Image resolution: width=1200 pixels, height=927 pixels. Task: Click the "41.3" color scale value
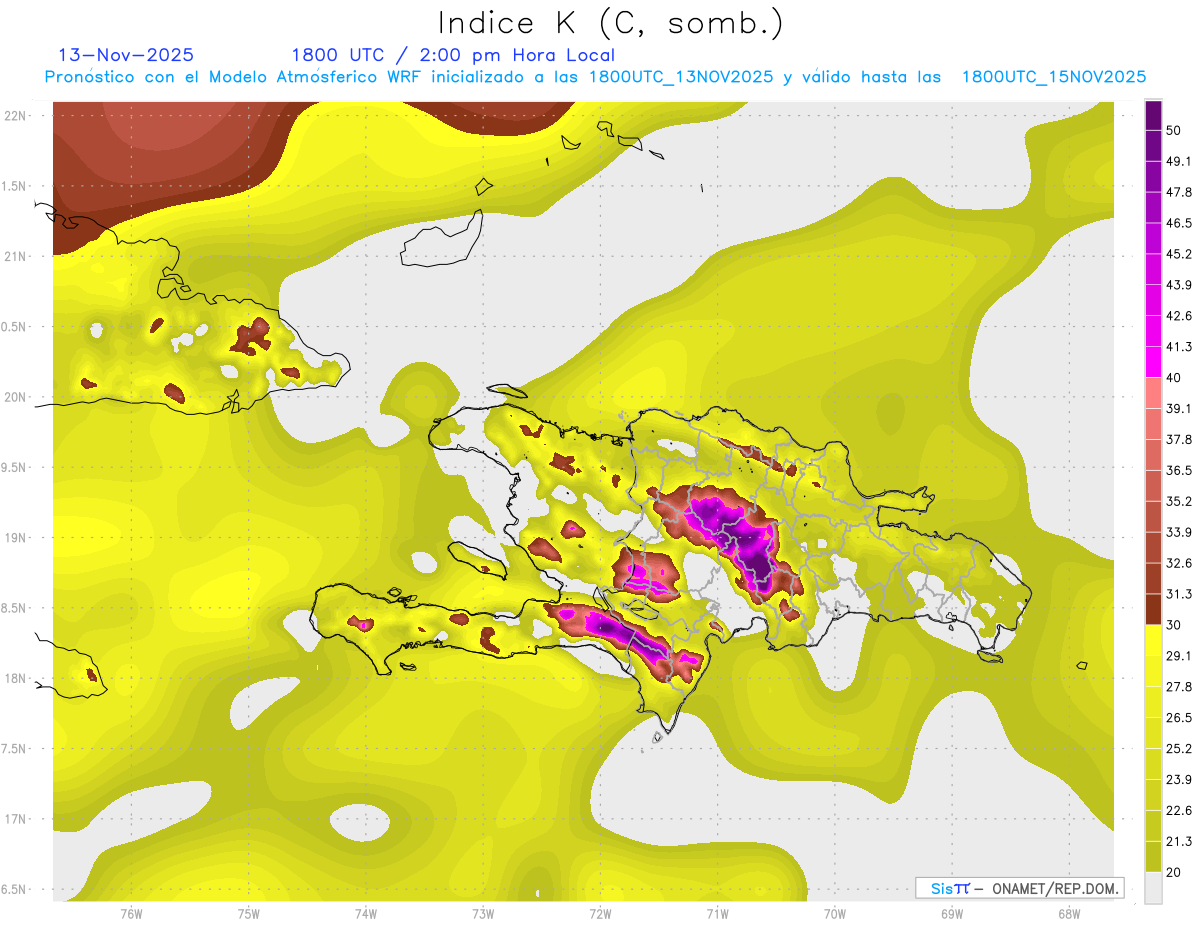pyautogui.click(x=1179, y=347)
